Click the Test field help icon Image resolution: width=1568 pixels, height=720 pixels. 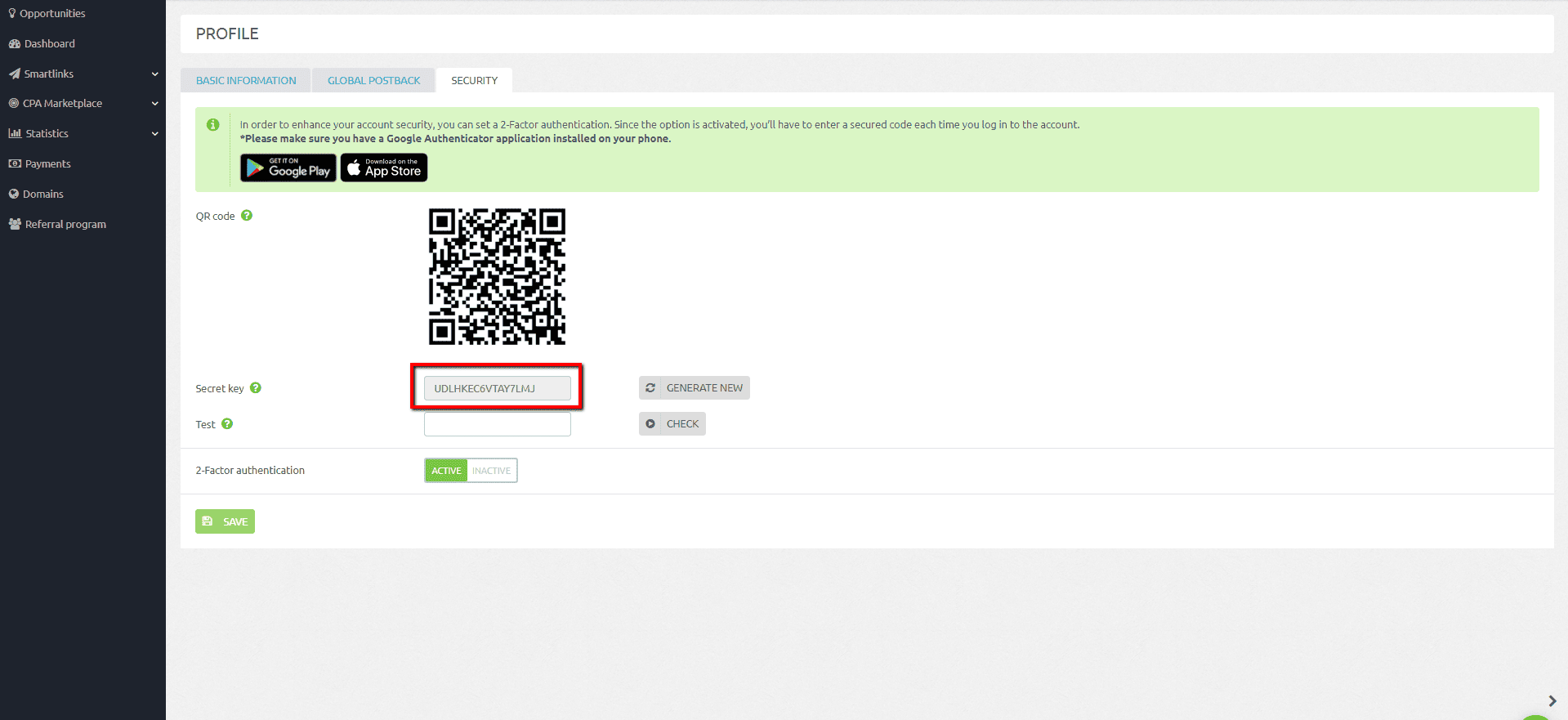(227, 424)
